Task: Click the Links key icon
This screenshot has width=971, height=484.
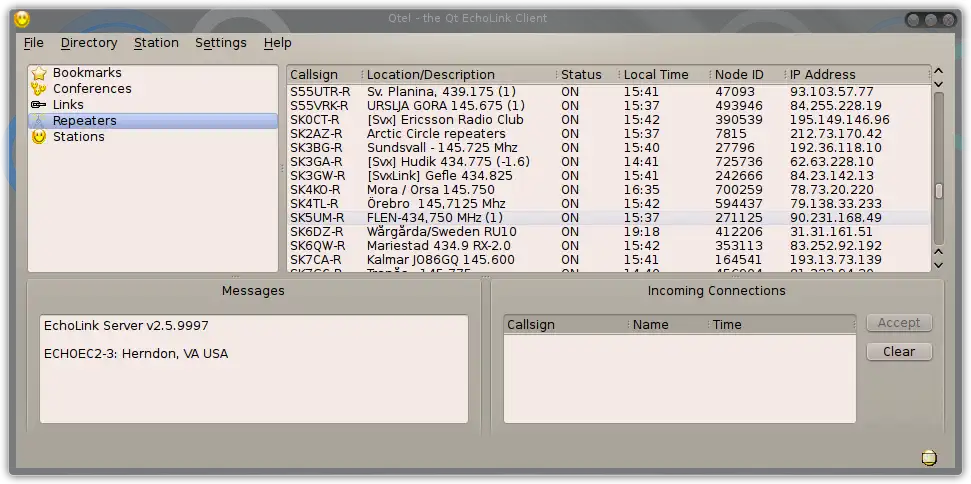Action: click(x=39, y=105)
